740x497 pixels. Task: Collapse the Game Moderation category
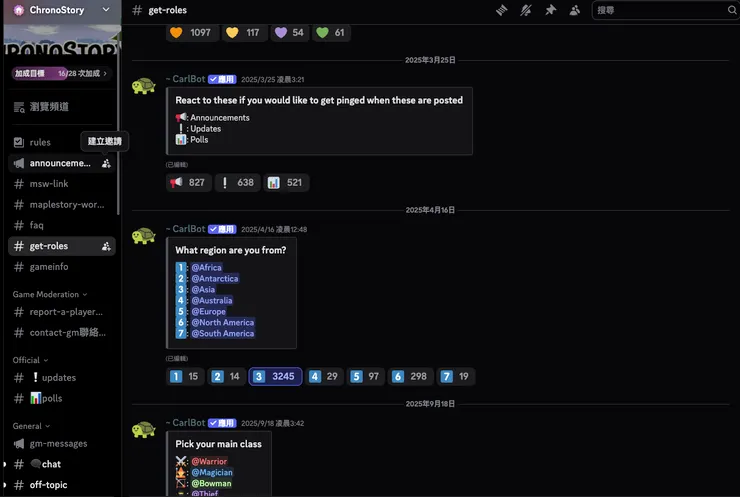[50, 295]
